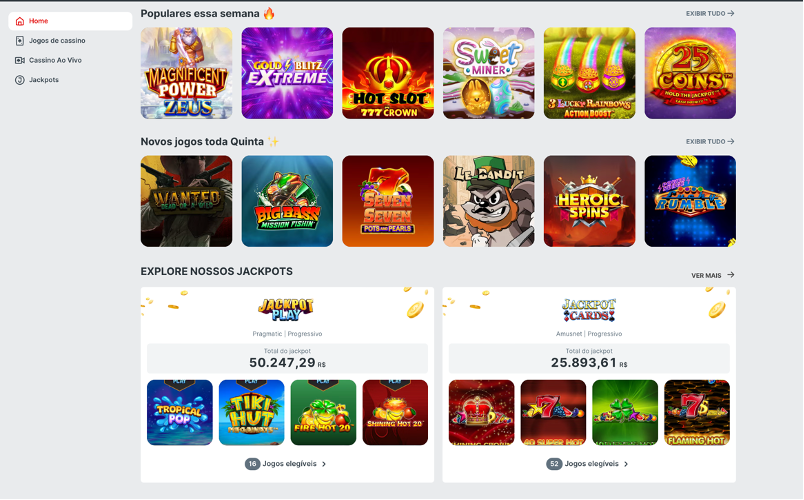Click the Jogos de cassino card icon
The height and width of the screenshot is (500, 804).
pos(20,41)
